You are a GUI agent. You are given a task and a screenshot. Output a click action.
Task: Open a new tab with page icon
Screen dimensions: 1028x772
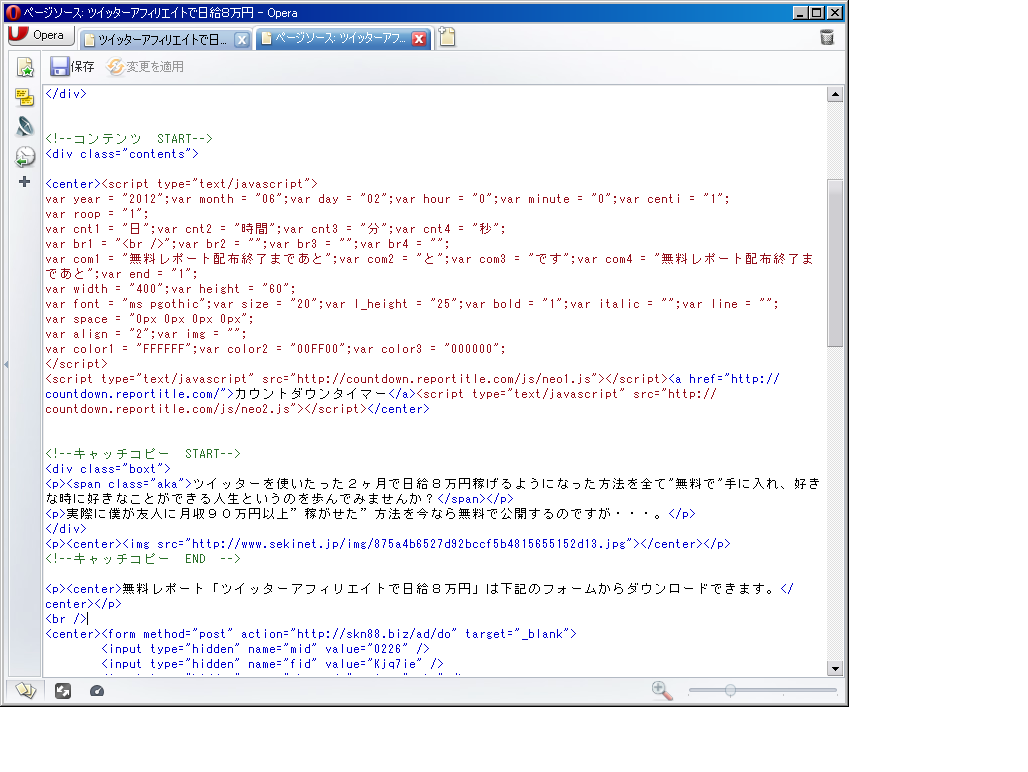point(447,37)
